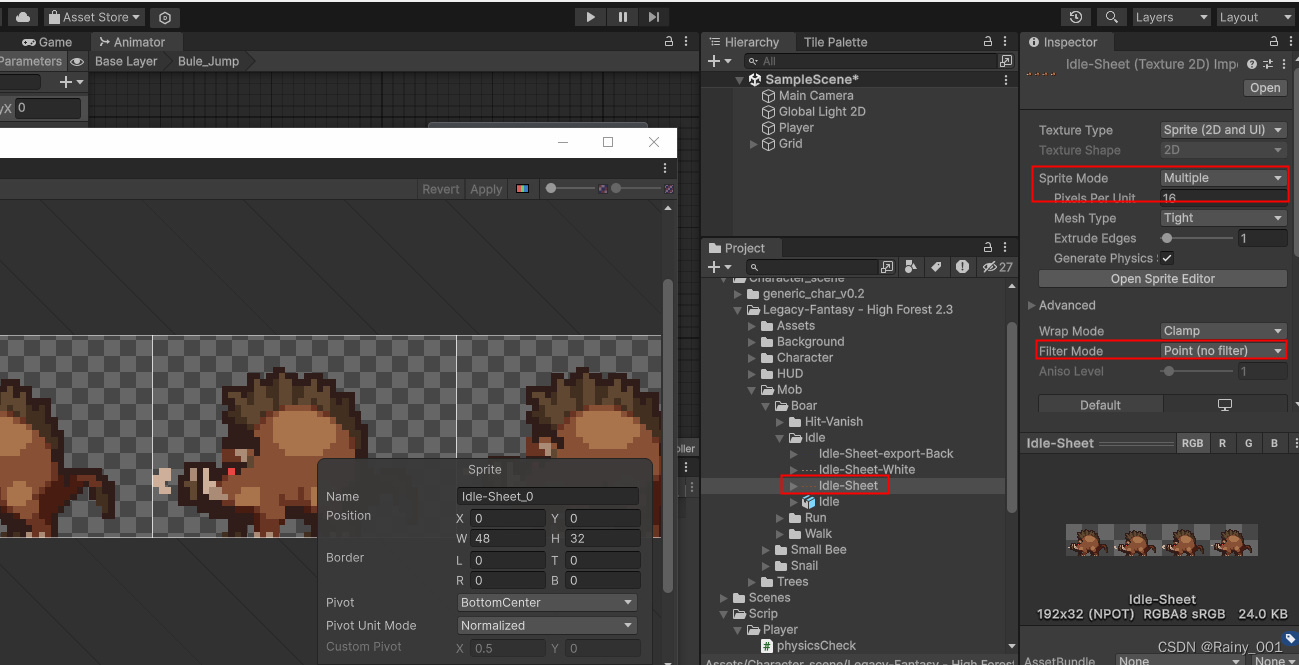Open the Animator panel kebab menu

coord(686,42)
